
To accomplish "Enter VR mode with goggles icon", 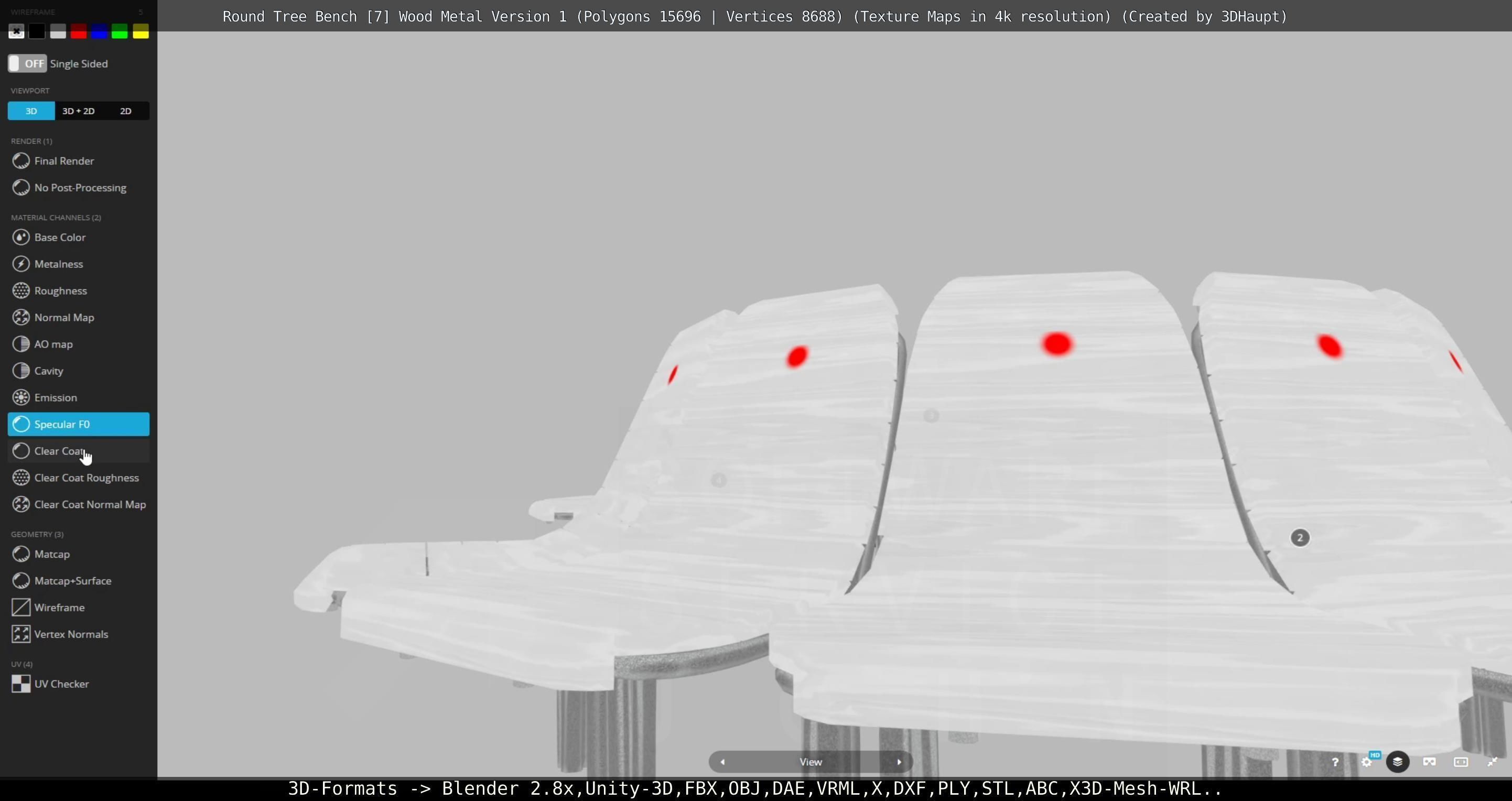I will pyautogui.click(x=1429, y=762).
